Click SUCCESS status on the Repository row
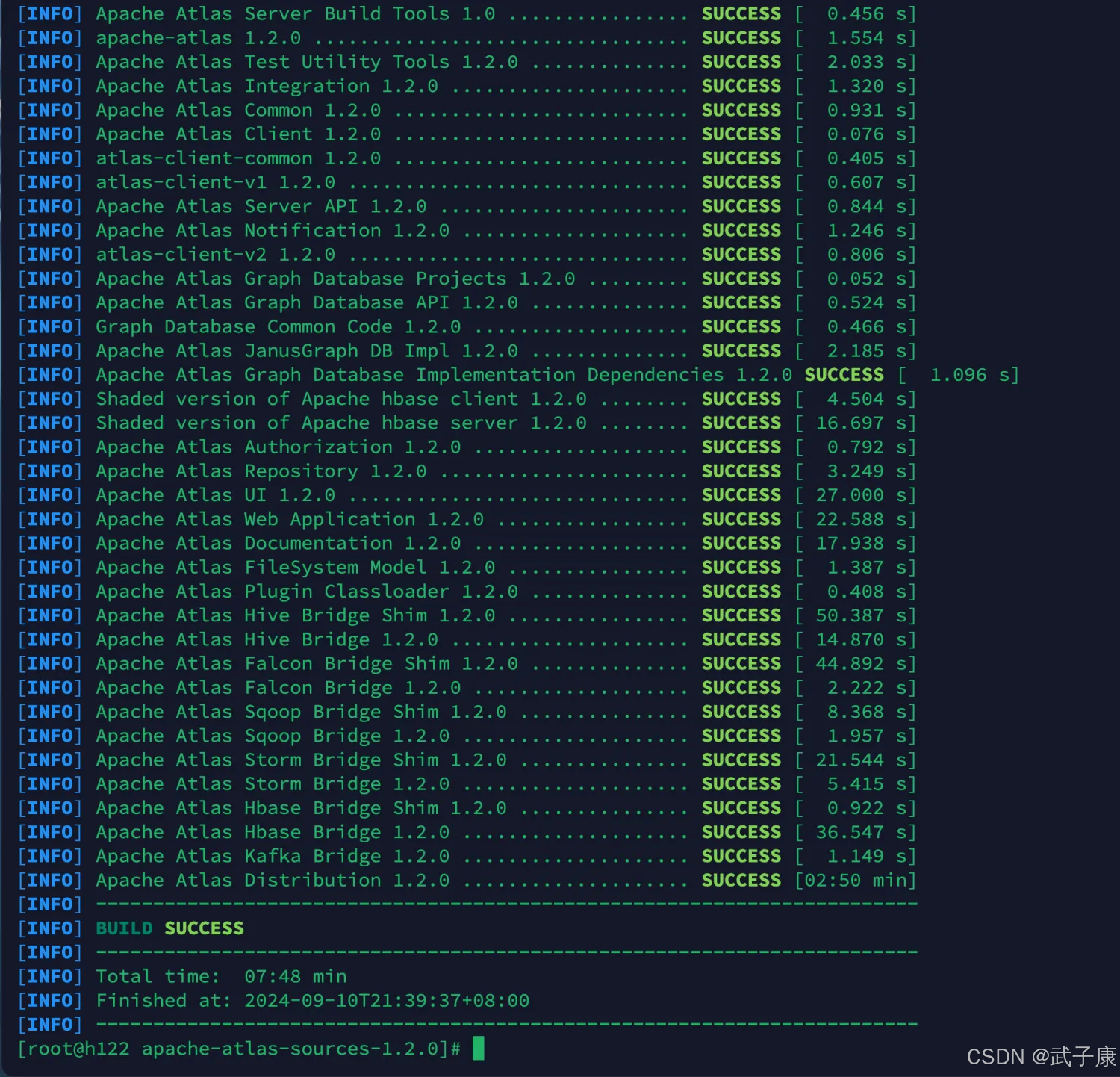Viewport: 1120px width, 1077px height. click(x=741, y=471)
